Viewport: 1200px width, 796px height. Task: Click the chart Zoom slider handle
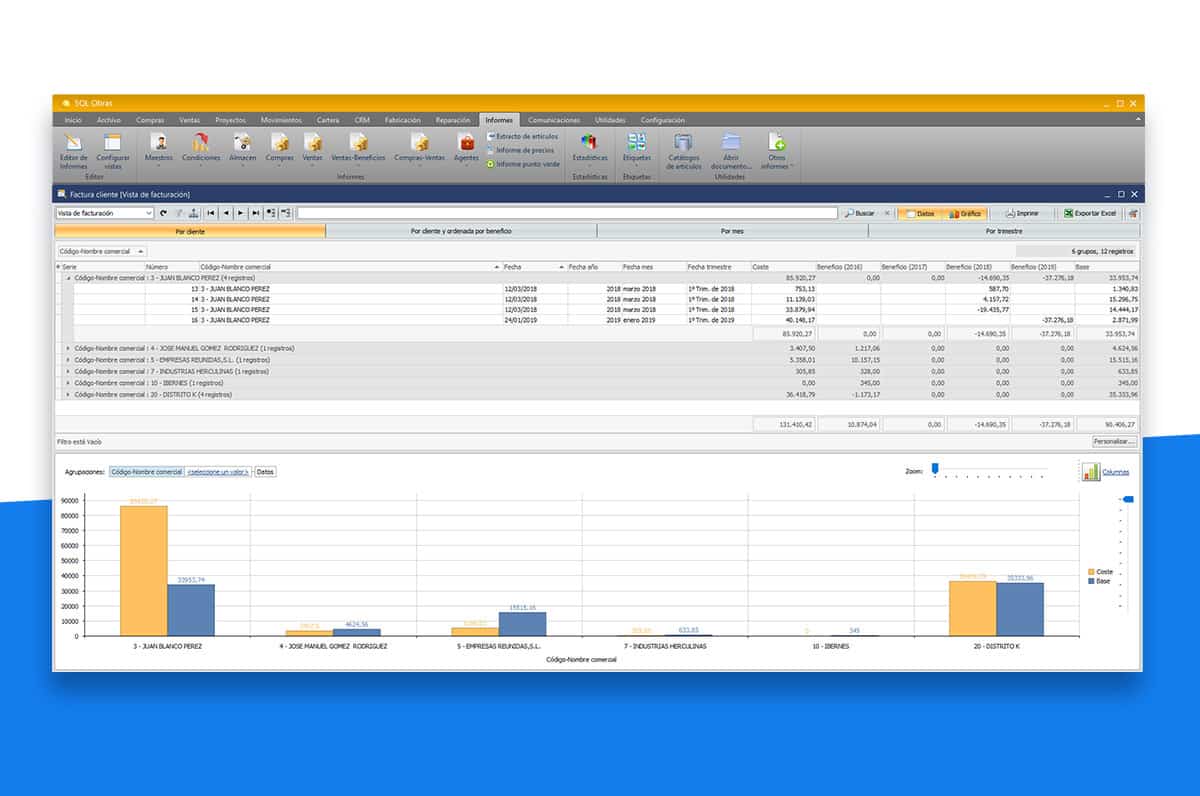tap(935, 468)
